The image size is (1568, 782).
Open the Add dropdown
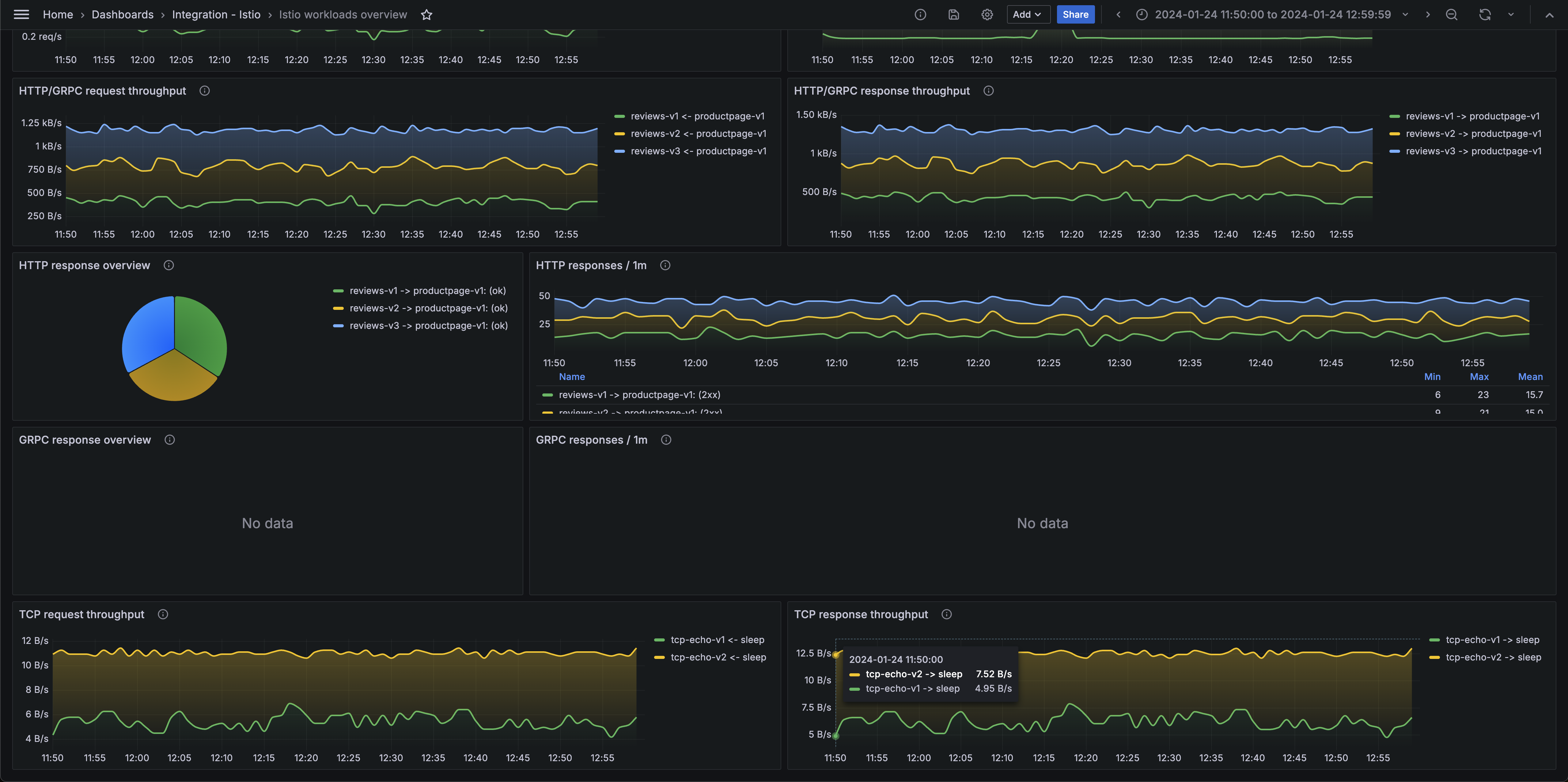tap(1028, 15)
